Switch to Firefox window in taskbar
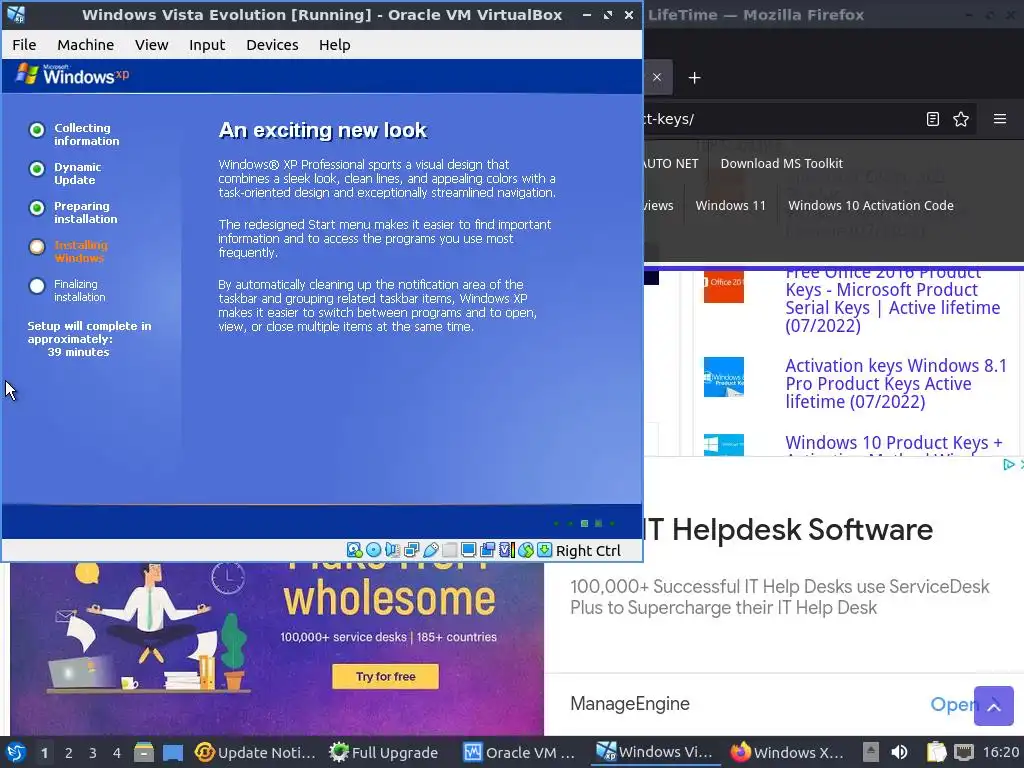 coord(786,752)
